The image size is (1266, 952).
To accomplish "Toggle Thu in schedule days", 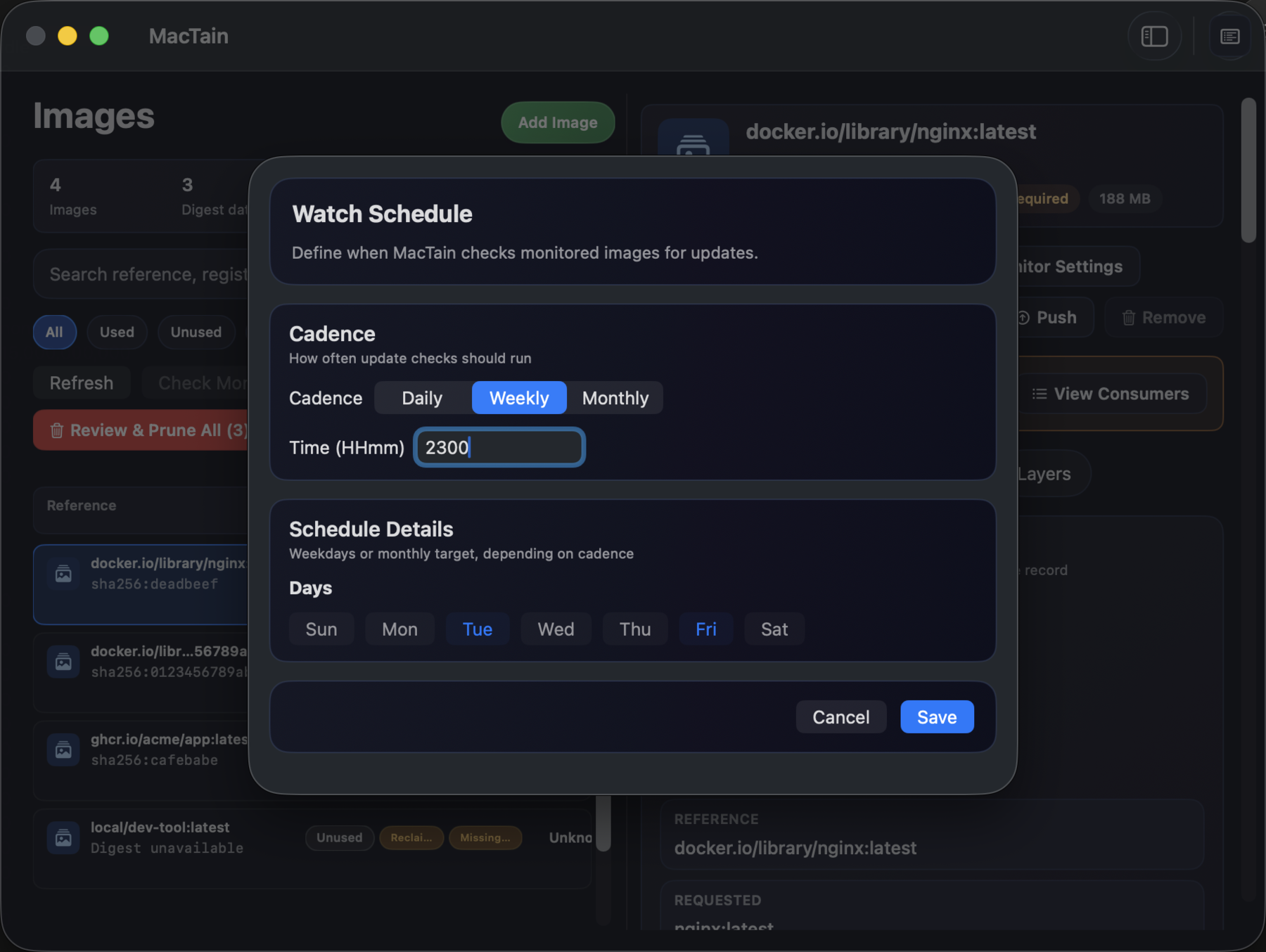I will pos(635,629).
